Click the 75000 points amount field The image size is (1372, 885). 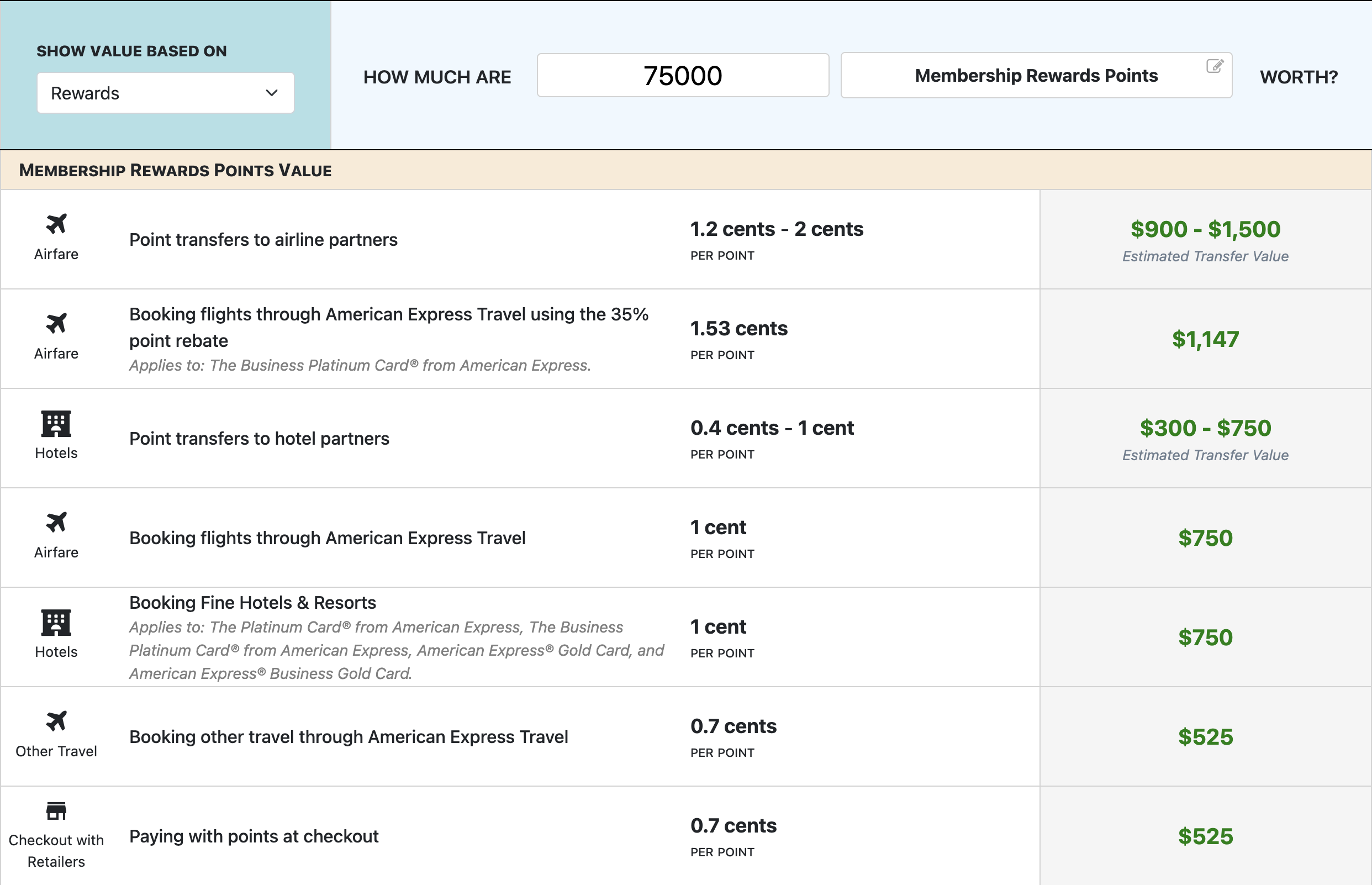tap(683, 75)
